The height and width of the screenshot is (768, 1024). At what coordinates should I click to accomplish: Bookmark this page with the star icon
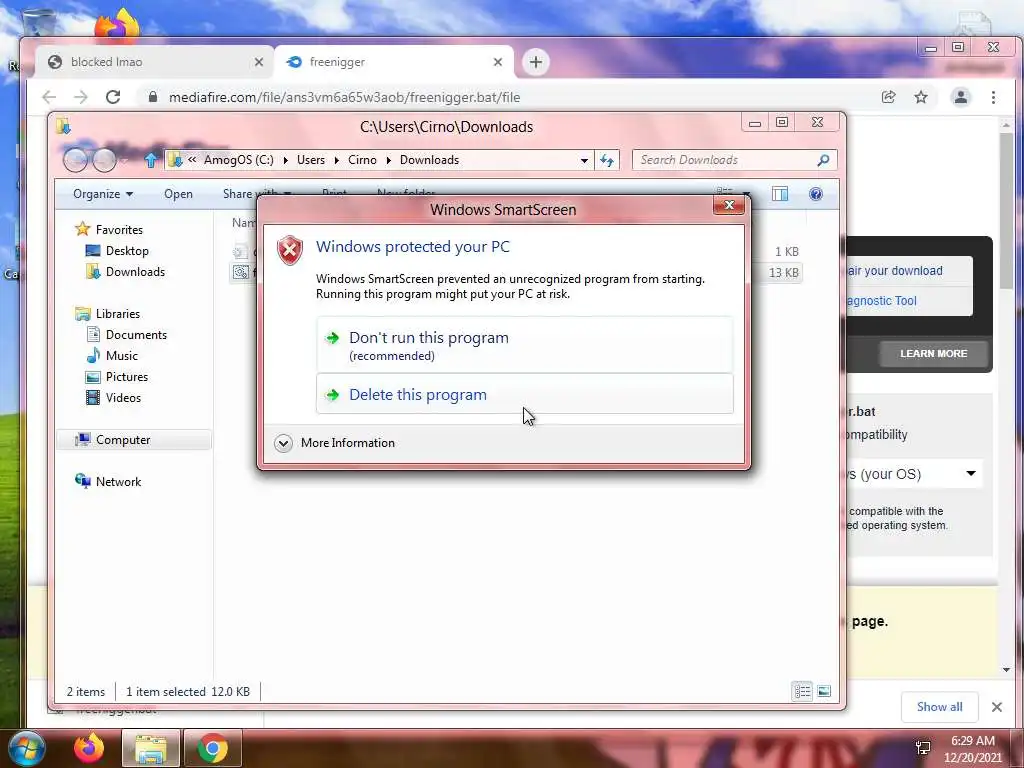[x=921, y=97]
